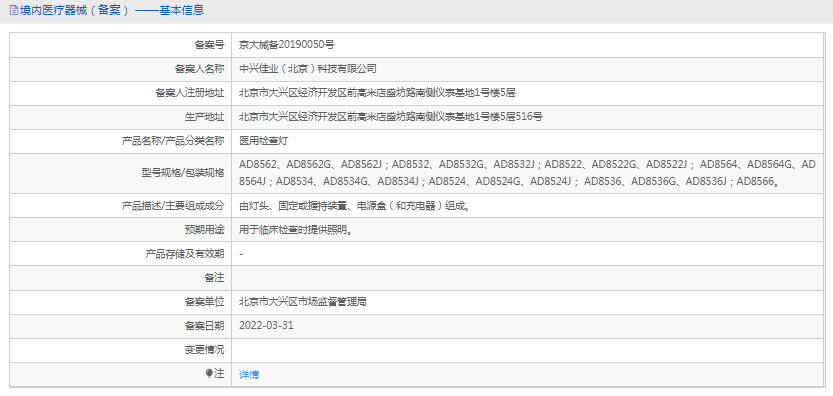This screenshot has width=833, height=396.
Task: Select the filing number 京大械备20190050号
Action: point(286,45)
